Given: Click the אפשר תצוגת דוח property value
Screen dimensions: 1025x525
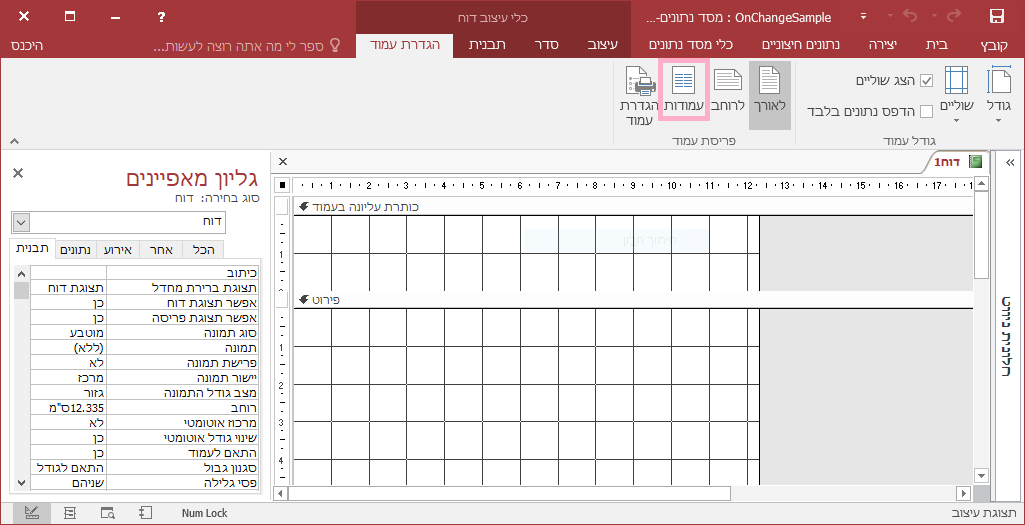Looking at the screenshot, I should coord(69,303).
